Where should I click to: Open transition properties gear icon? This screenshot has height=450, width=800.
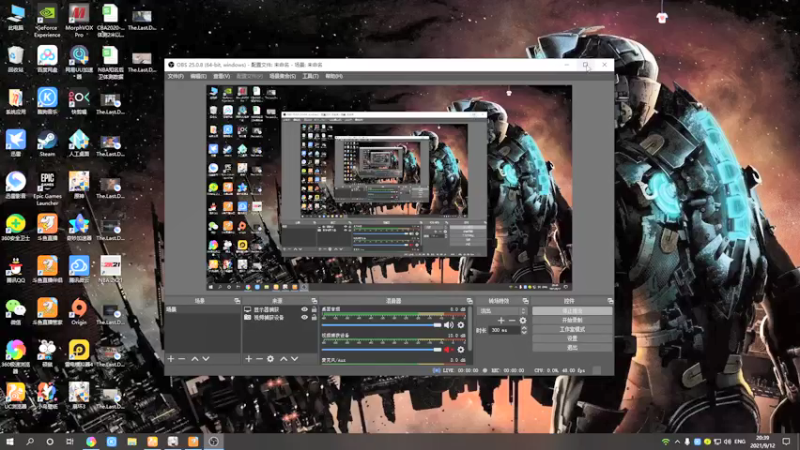pos(522,320)
